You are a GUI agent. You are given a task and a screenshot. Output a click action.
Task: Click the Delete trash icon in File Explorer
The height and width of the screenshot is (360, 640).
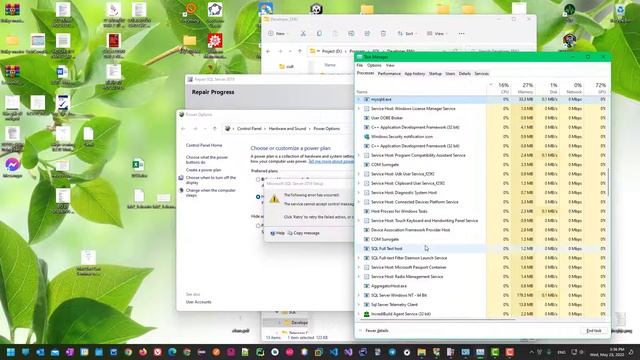pos(383,33)
